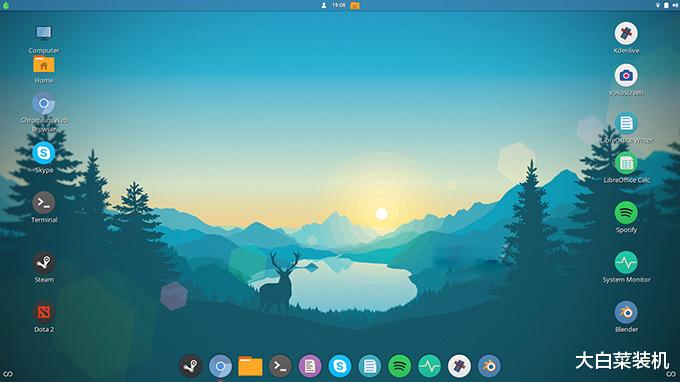Click the 19:08 clock in top panel
Screen dimensions: 680x382
pyautogui.click(x=339, y=5)
